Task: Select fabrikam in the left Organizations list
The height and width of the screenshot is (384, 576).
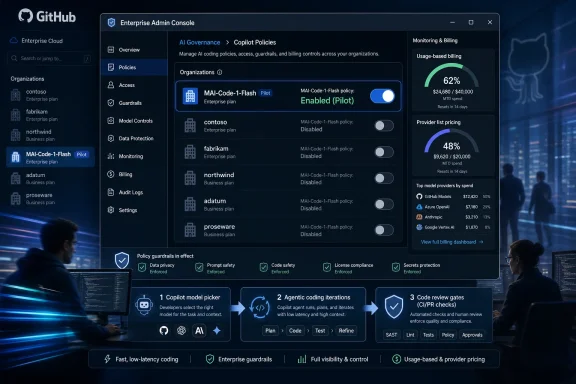Action: 50,115
